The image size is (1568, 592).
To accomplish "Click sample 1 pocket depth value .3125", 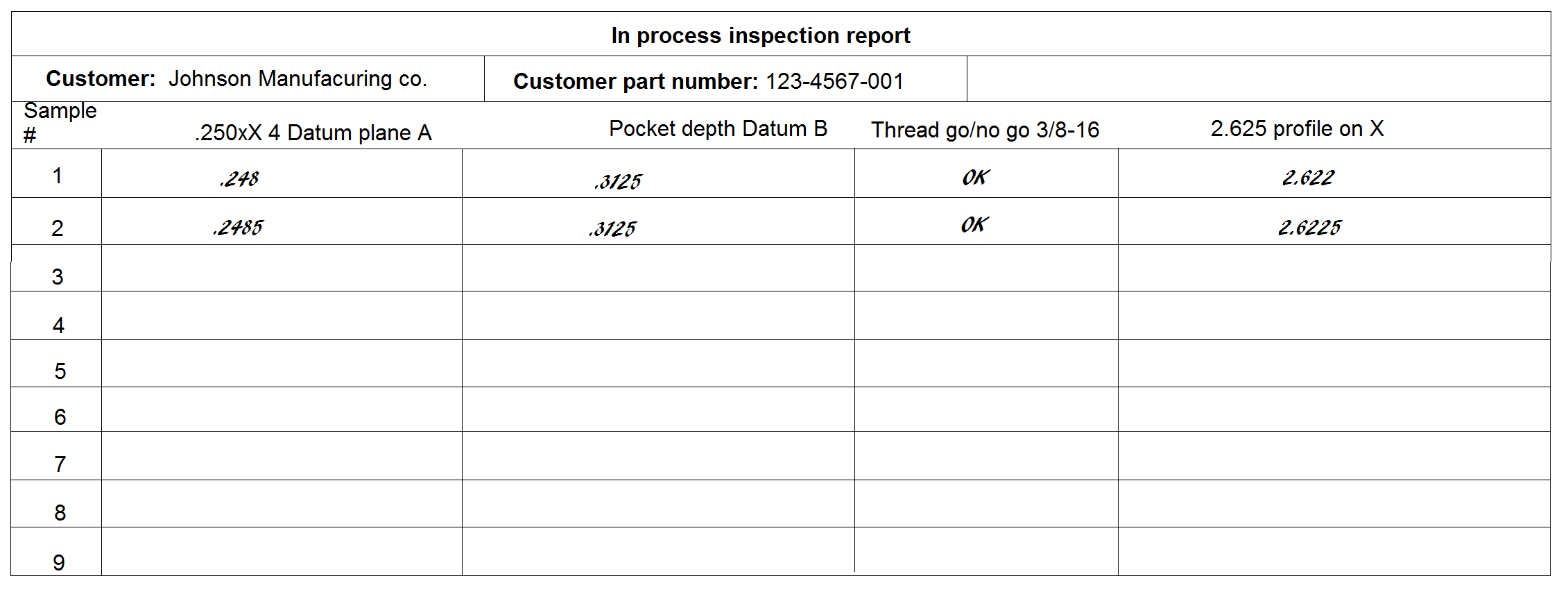I will coord(618,182).
